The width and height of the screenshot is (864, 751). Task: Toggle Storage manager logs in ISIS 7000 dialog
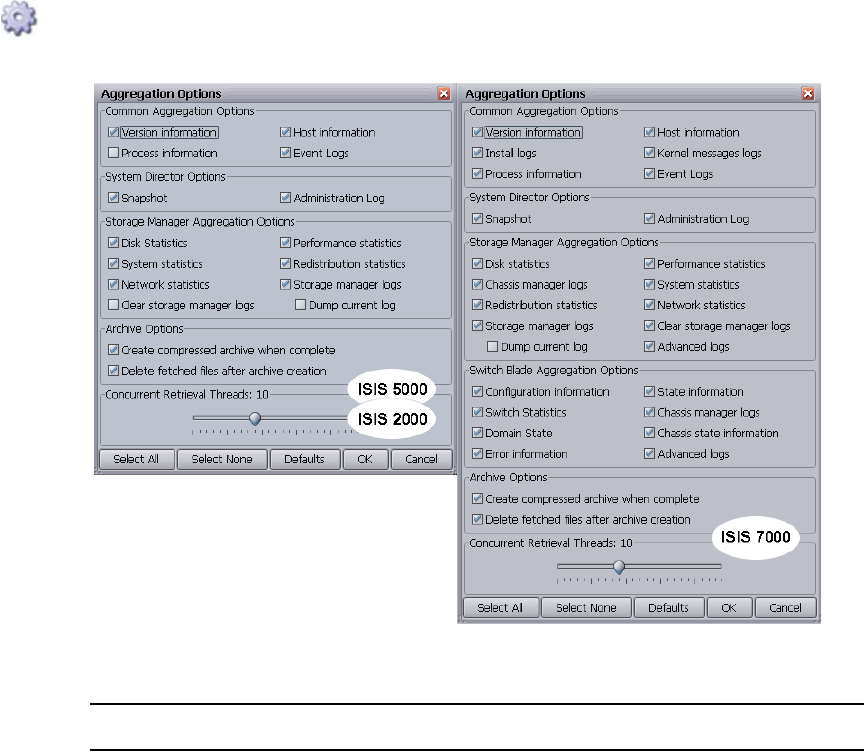click(478, 326)
